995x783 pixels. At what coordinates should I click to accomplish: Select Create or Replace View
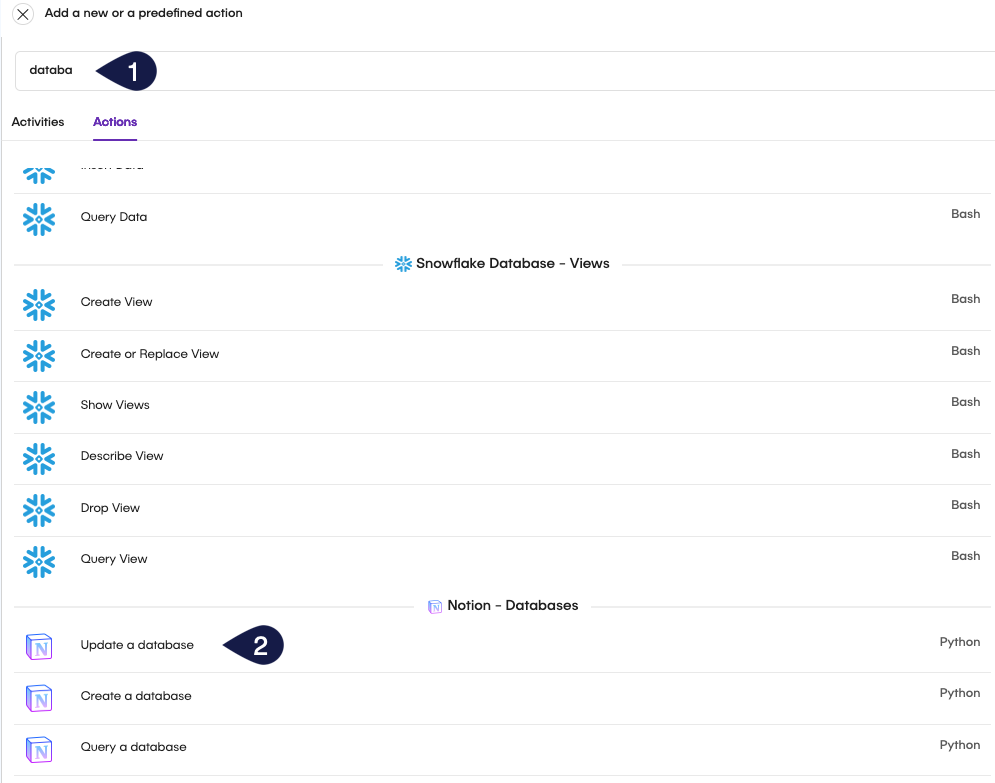tap(149, 354)
